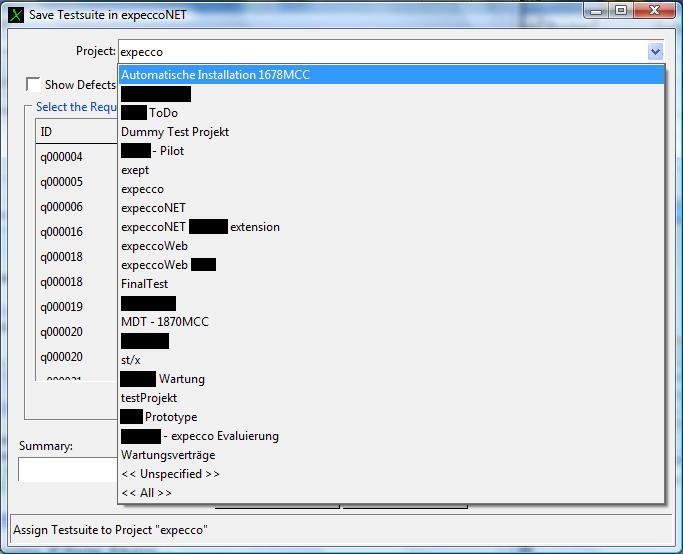
Task: Select 'FinalTest' from dropdown list
Action: [144, 284]
